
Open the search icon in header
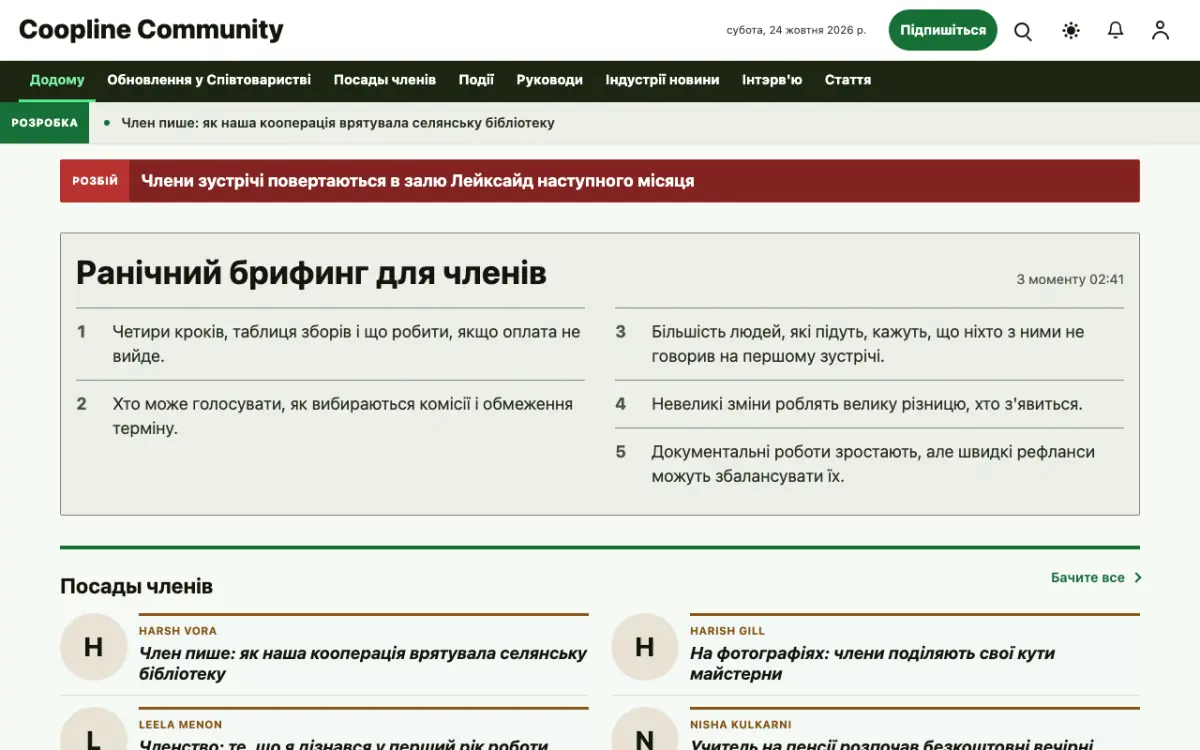(x=1023, y=31)
